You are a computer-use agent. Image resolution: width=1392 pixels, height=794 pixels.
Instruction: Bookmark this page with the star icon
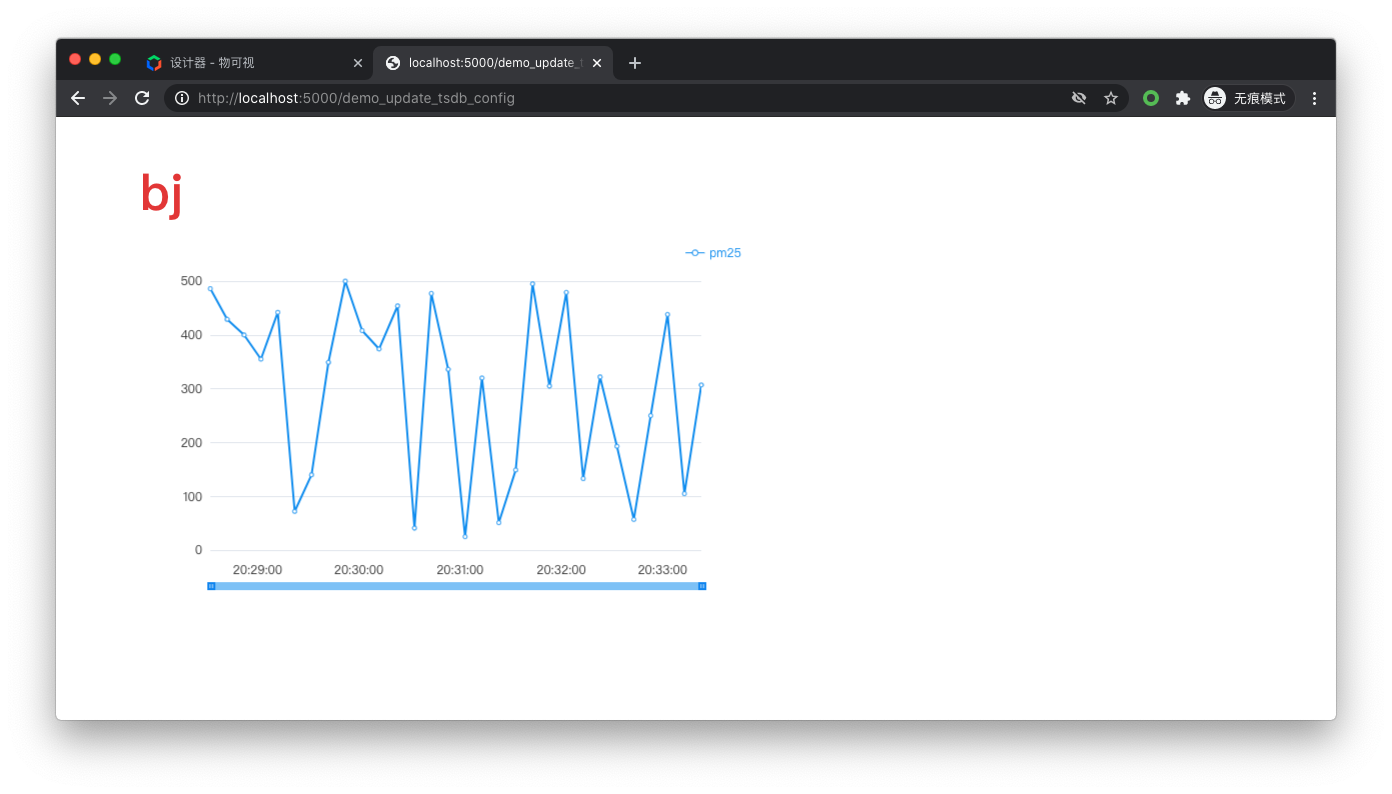tap(1111, 98)
